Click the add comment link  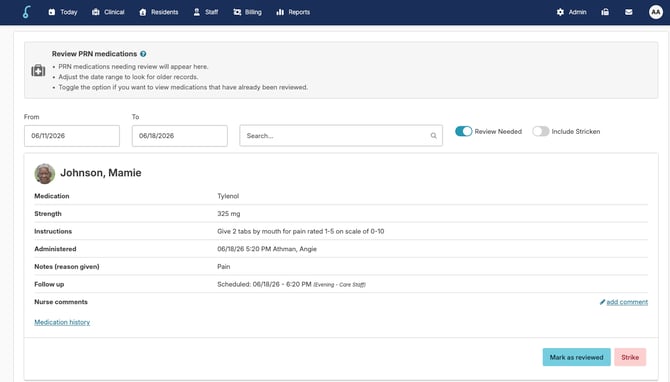(627, 302)
